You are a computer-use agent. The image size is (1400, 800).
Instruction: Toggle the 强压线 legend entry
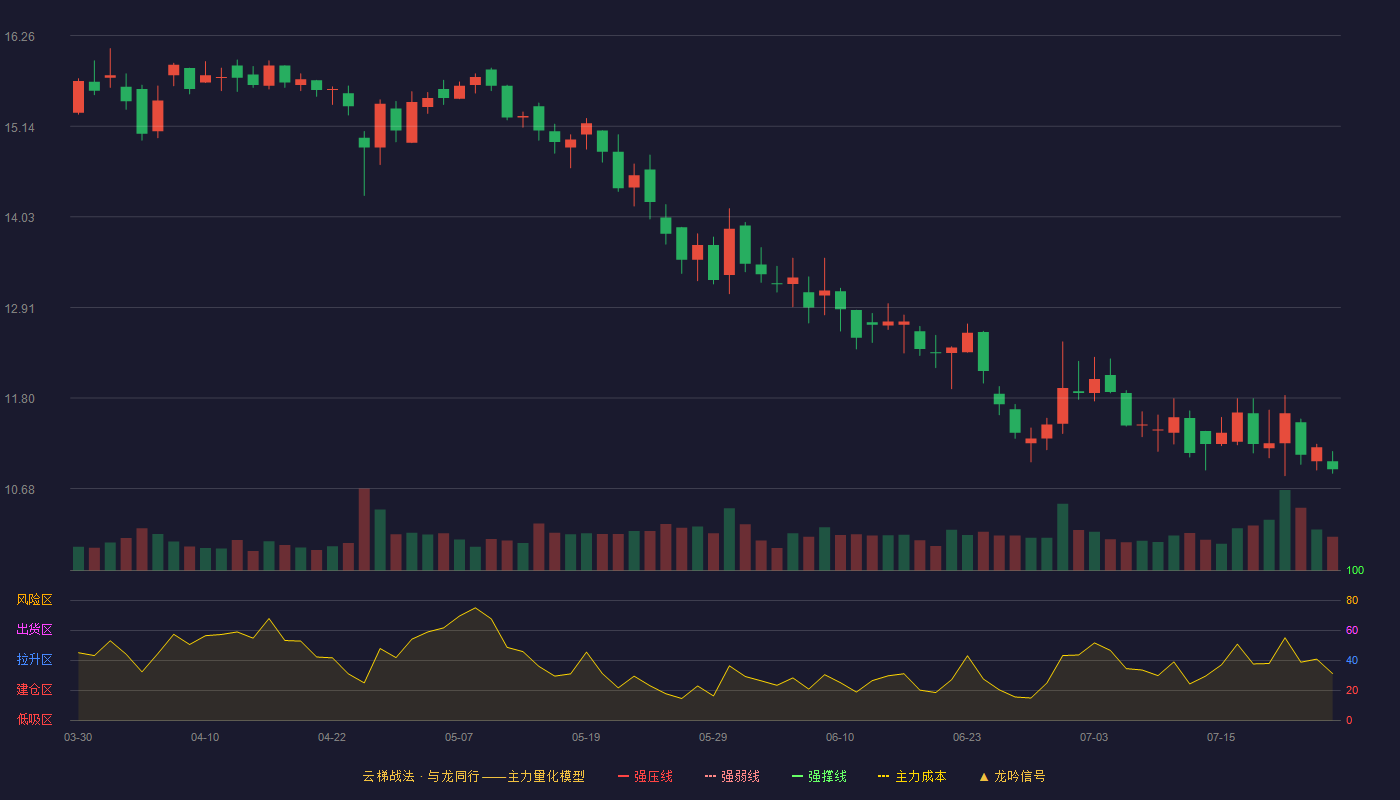coord(645,776)
